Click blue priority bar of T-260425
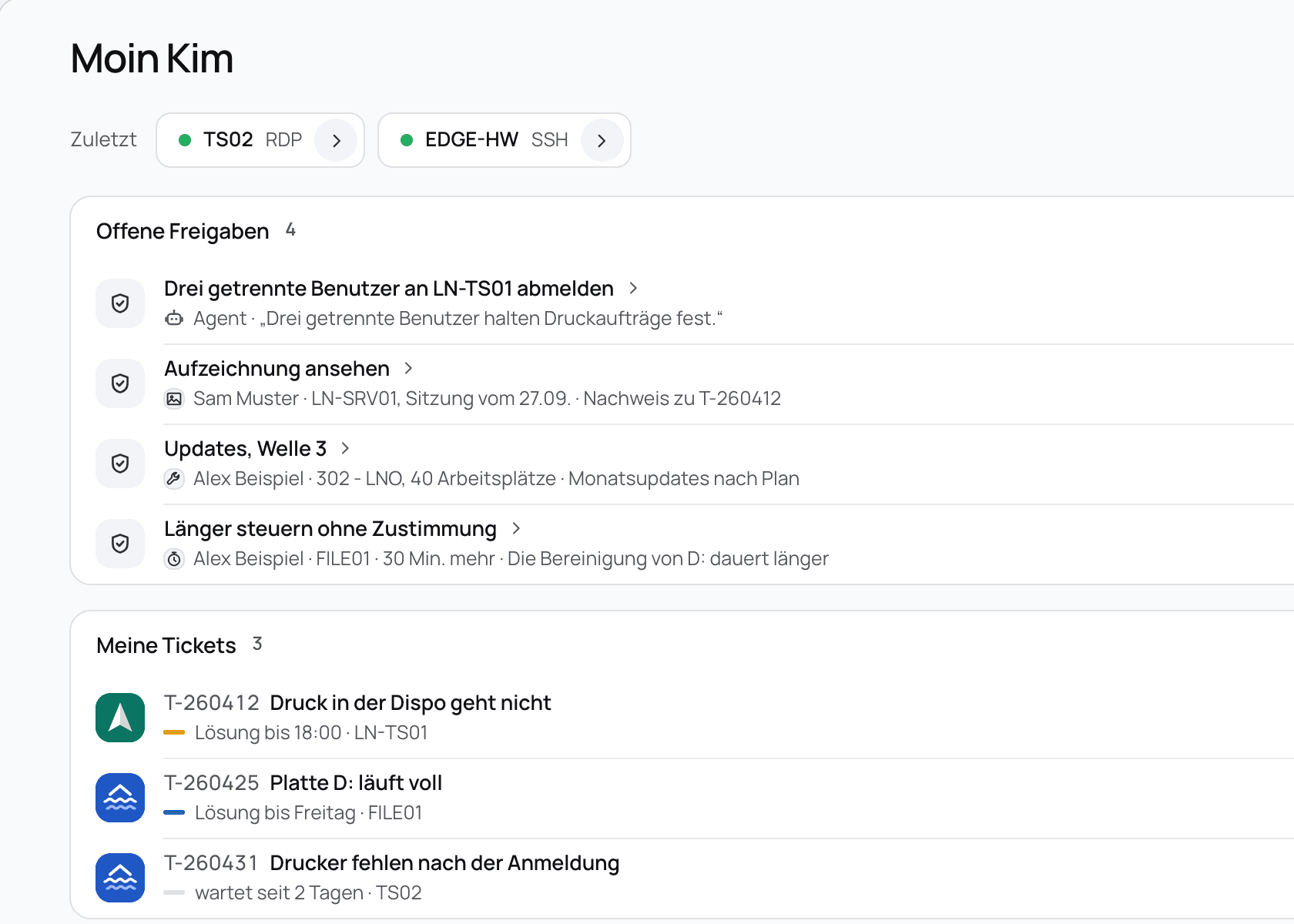The width and height of the screenshot is (1294, 924). [174, 812]
